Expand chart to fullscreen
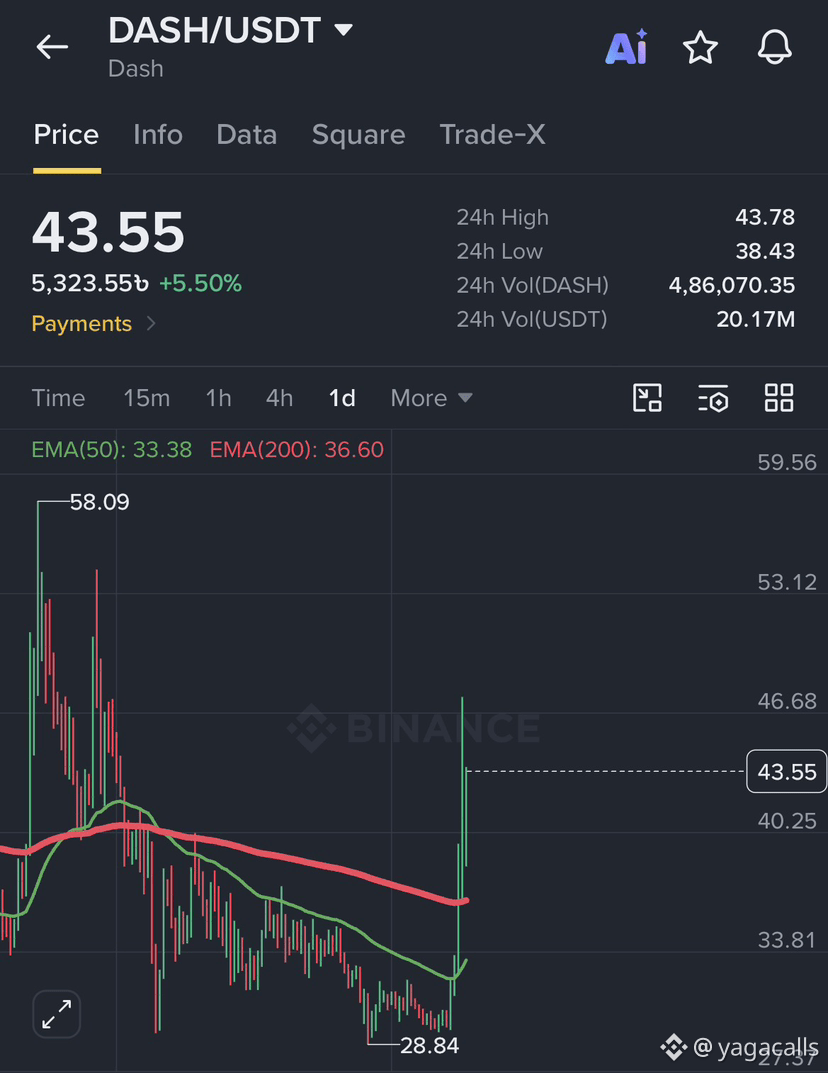828x1073 pixels. tap(57, 1013)
